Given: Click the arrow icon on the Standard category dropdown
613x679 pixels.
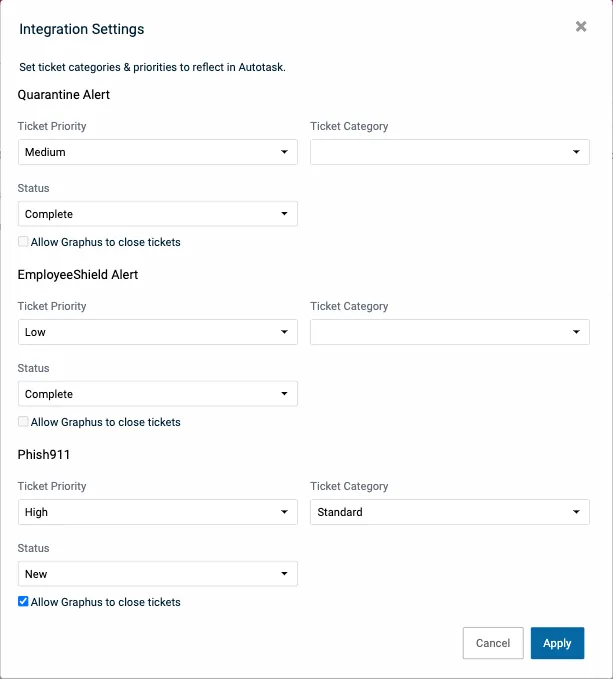Looking at the screenshot, I should click(x=576, y=512).
